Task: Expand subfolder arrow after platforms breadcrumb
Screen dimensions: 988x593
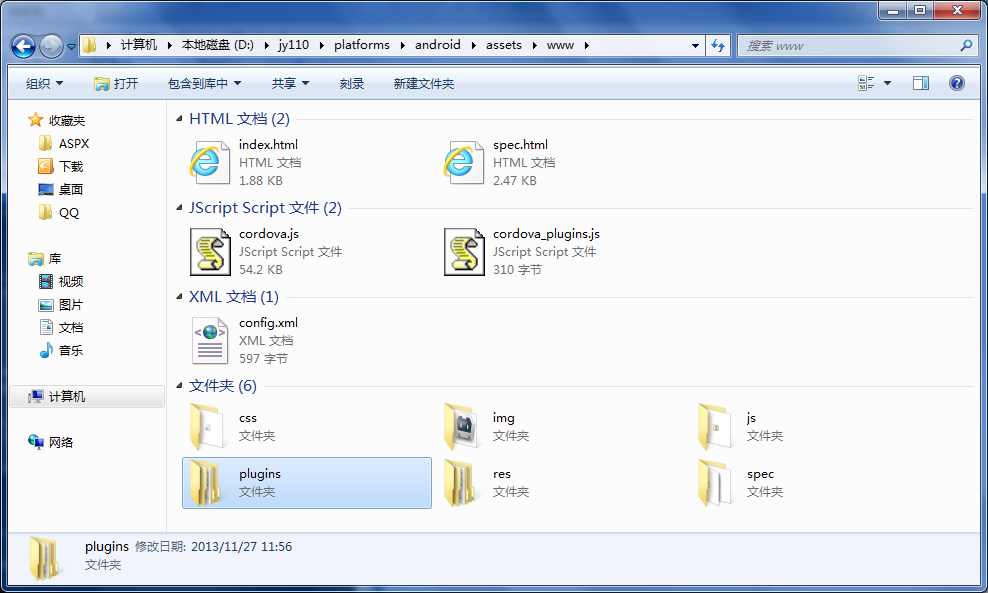Action: (403, 45)
